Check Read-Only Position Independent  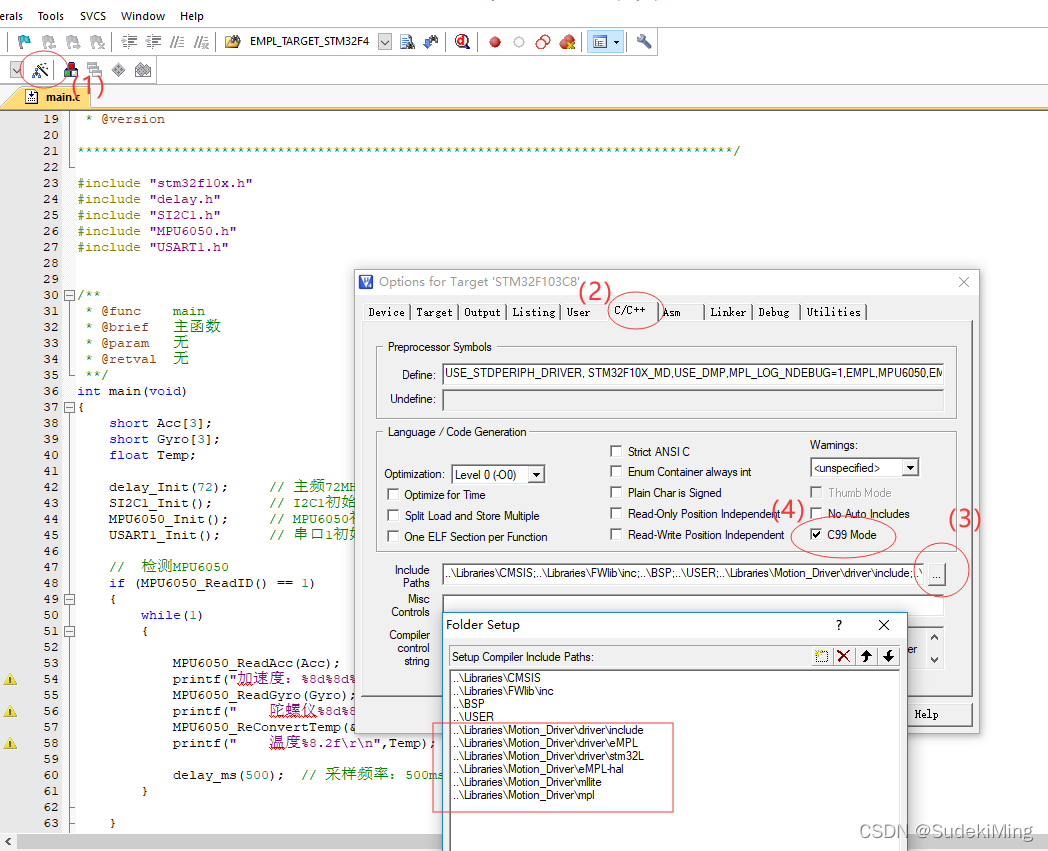click(616, 513)
